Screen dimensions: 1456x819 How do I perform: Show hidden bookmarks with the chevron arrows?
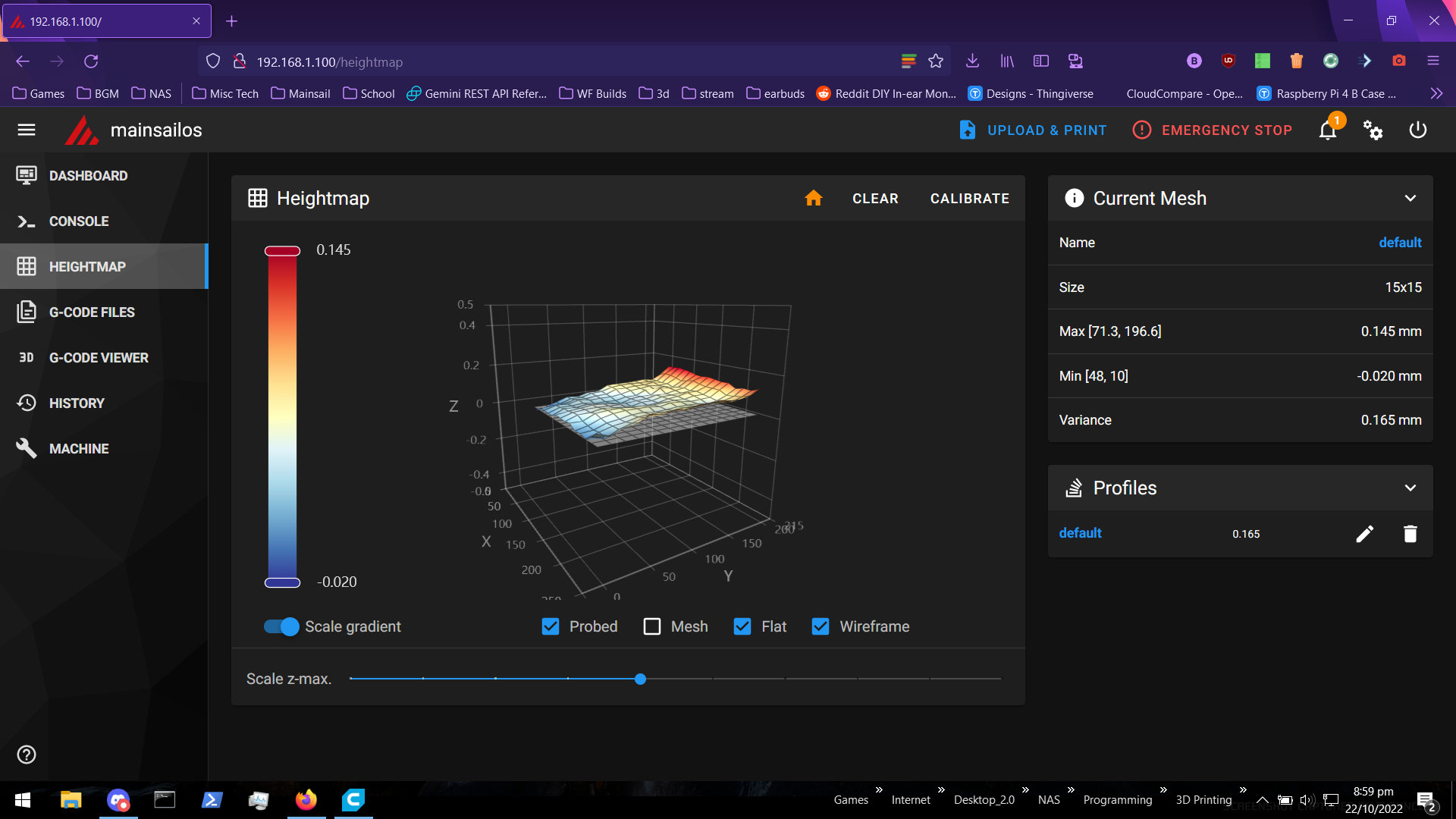1436,93
